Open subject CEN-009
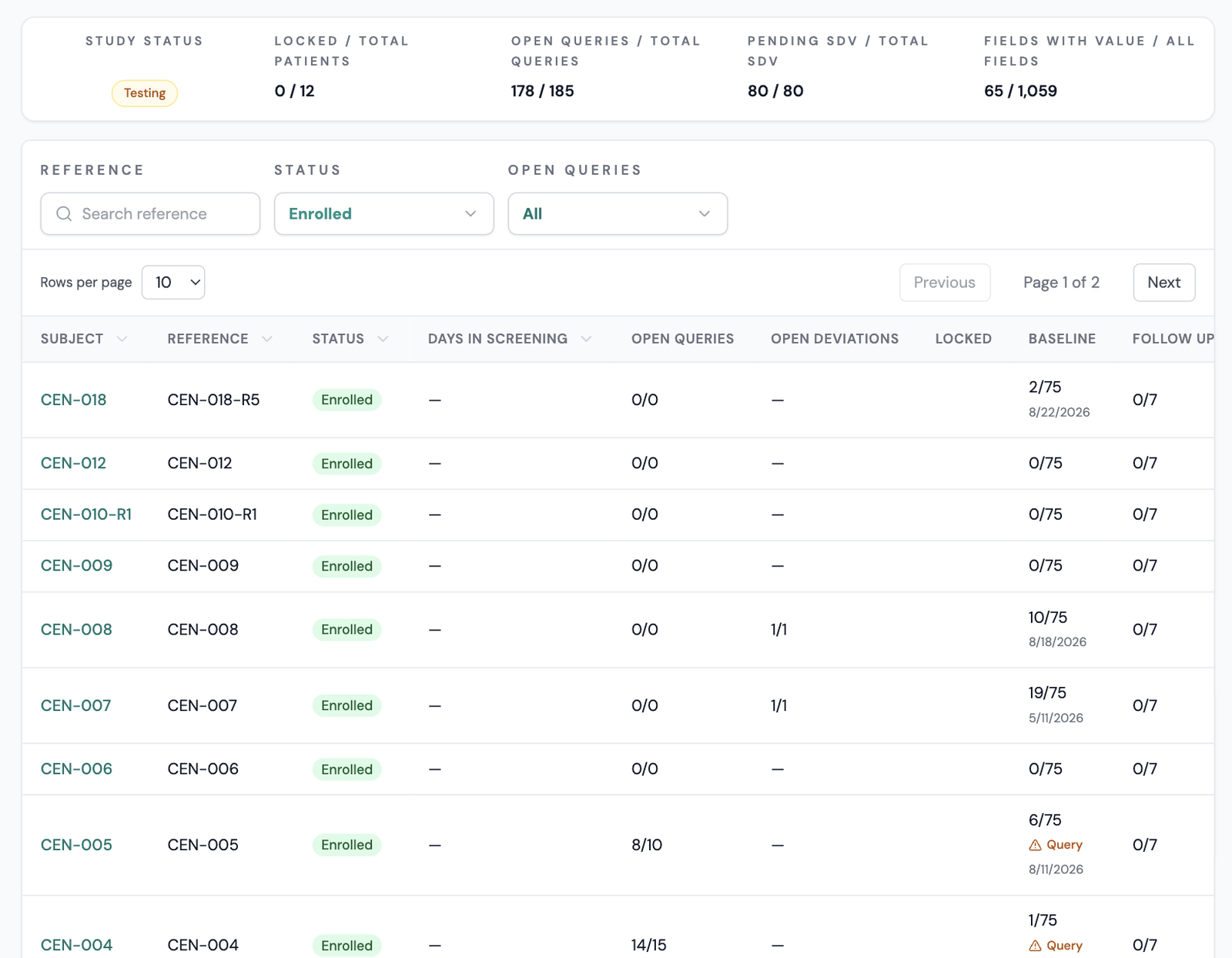Viewport: 1232px width, 958px height. tap(76, 565)
